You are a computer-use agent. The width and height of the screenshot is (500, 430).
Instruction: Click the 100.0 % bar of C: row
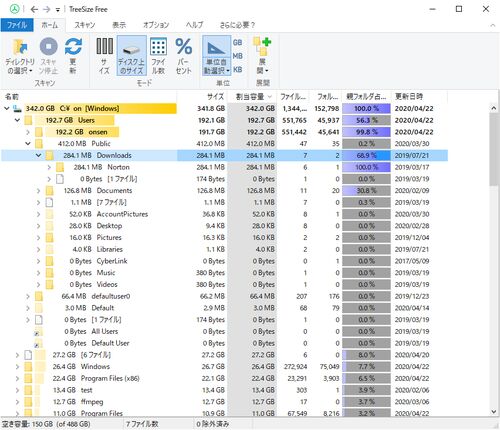click(x=366, y=108)
